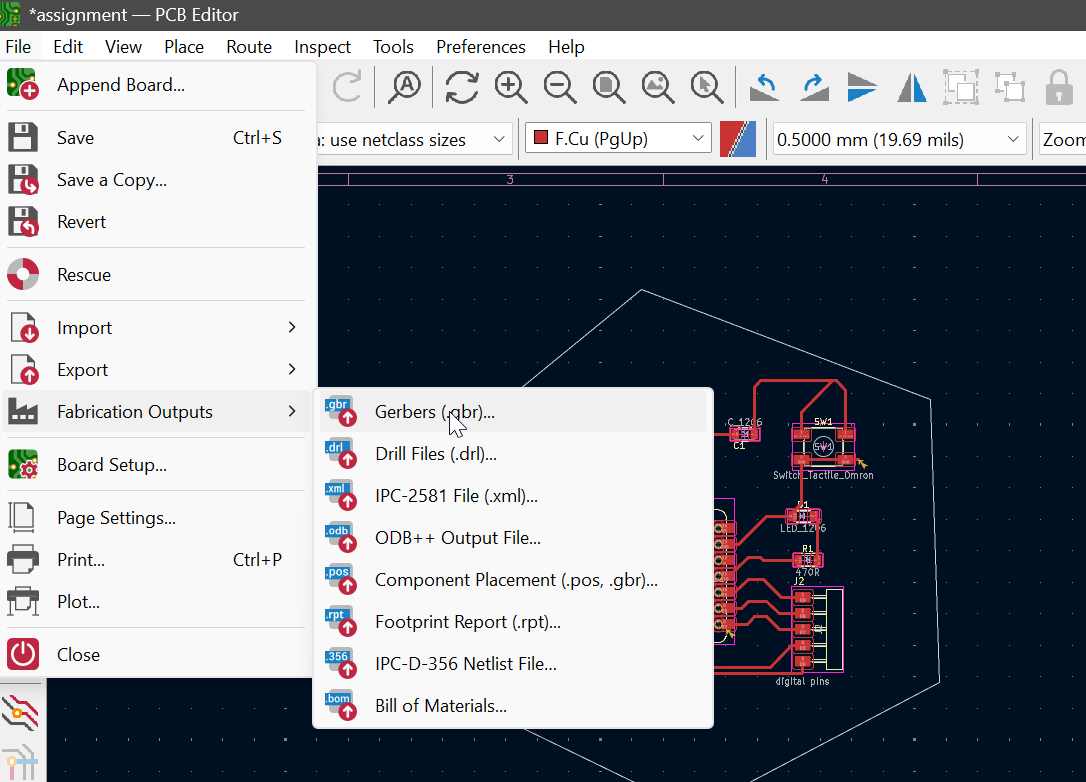Zoom to selection using the cursor magnifier icon
This screenshot has width=1086, height=782.
point(707,88)
